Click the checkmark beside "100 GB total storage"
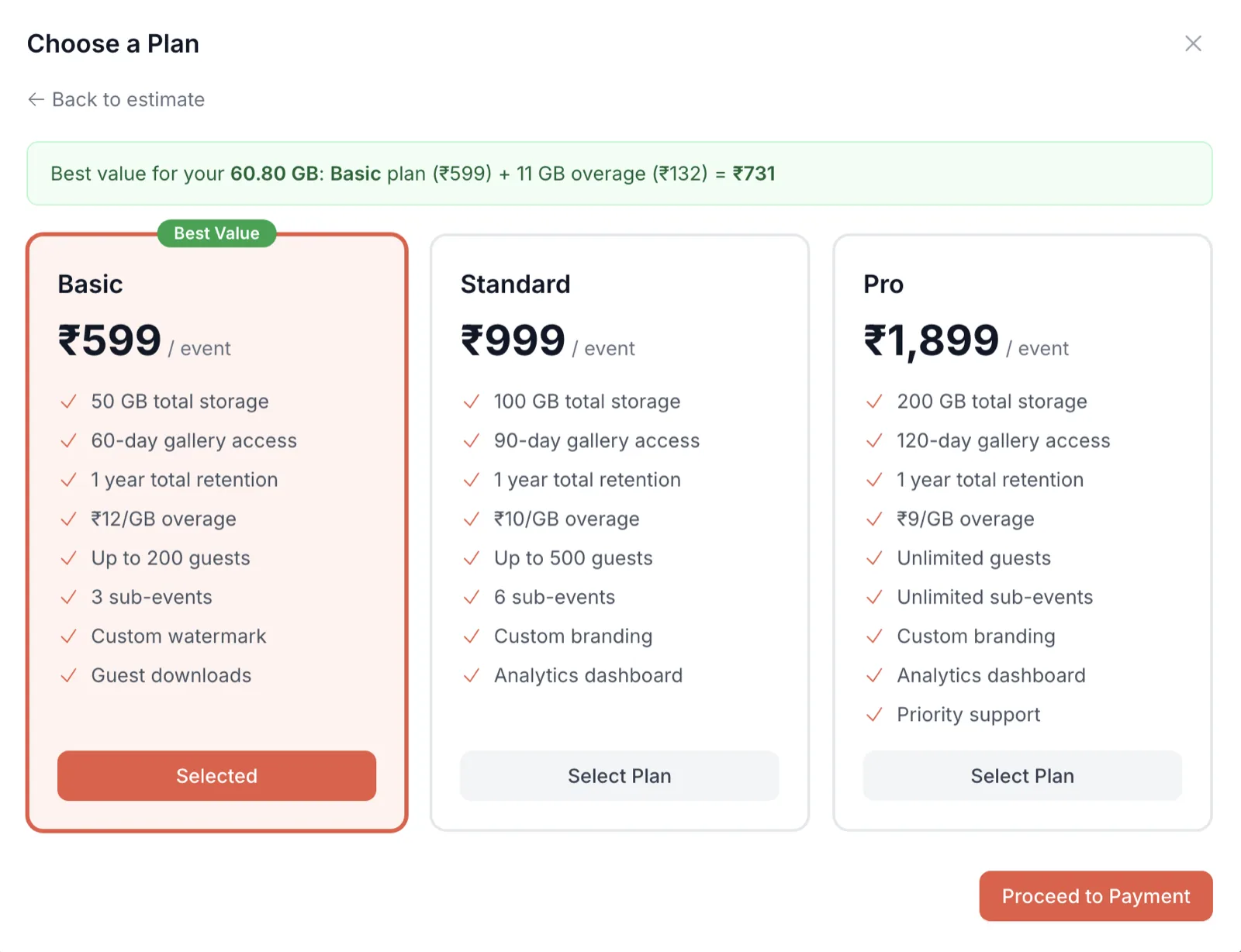Screen dimensions: 1241x952 [x=471, y=402]
